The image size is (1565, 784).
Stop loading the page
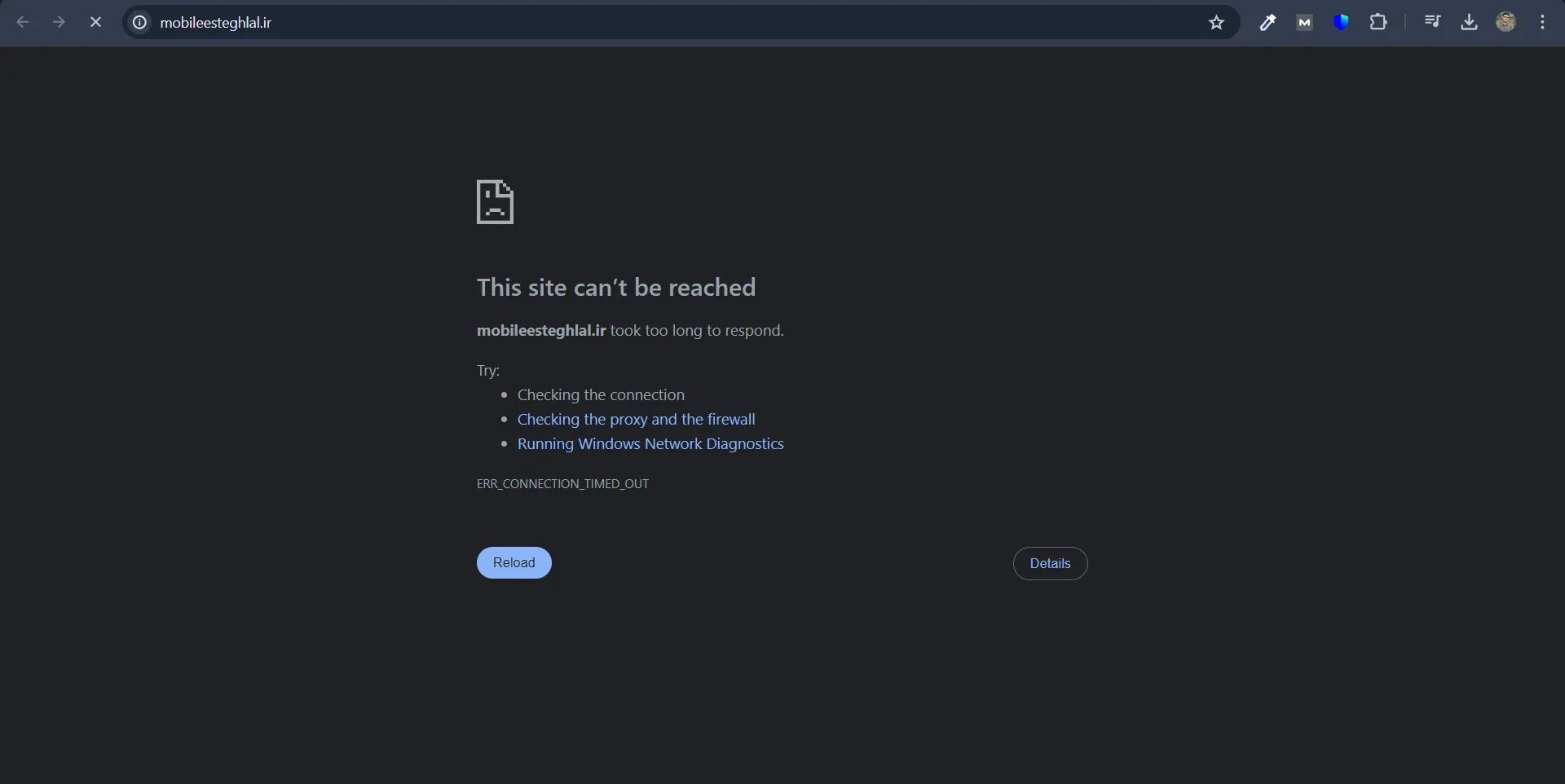[x=95, y=23]
